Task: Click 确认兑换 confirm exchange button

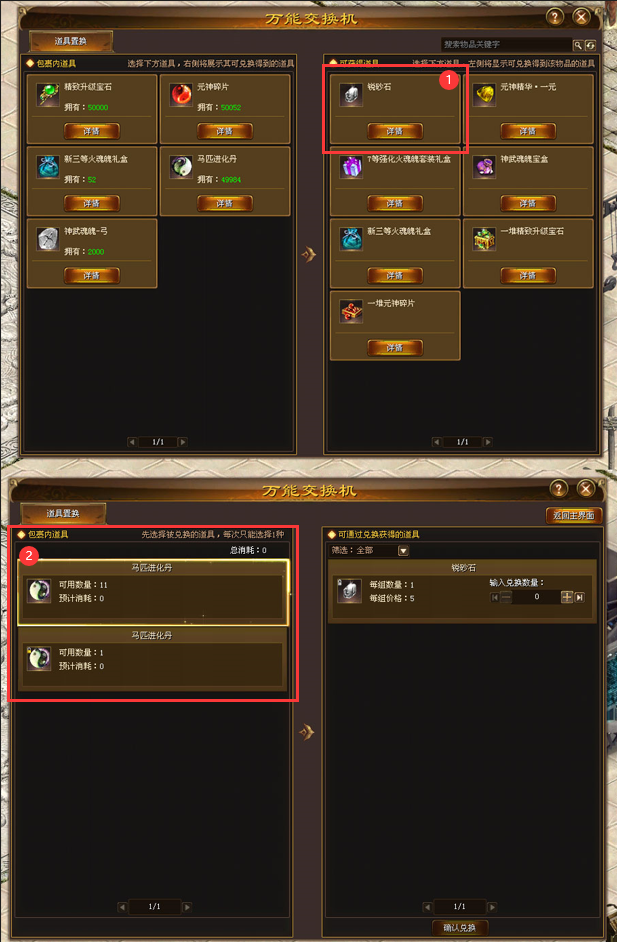Action: tap(460, 928)
